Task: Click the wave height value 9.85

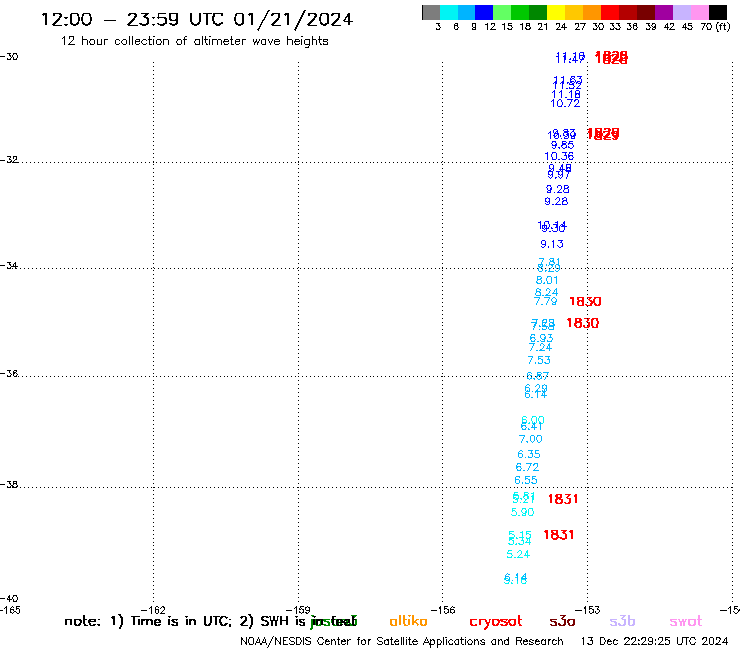Action: [x=563, y=145]
